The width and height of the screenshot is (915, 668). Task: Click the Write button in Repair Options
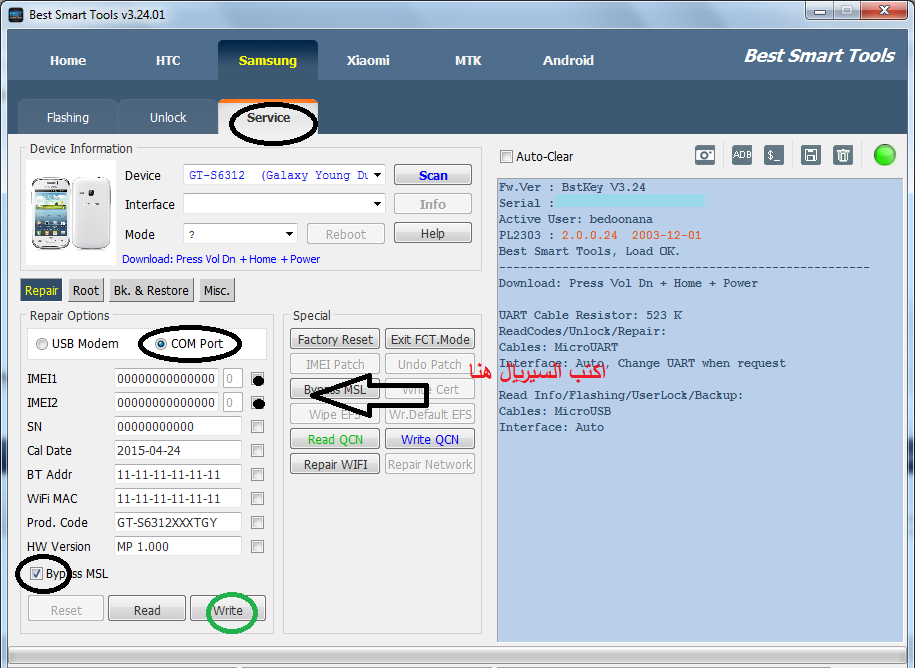click(228, 610)
